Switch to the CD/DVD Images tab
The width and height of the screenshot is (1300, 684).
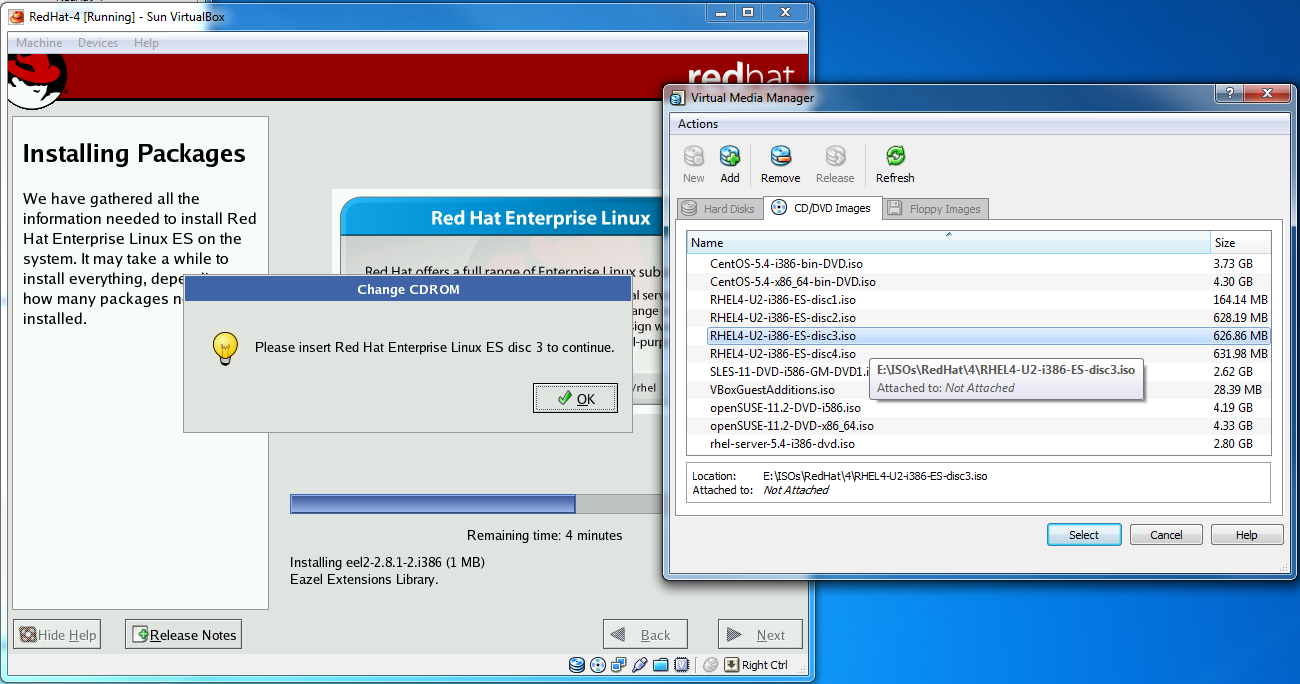coord(822,208)
